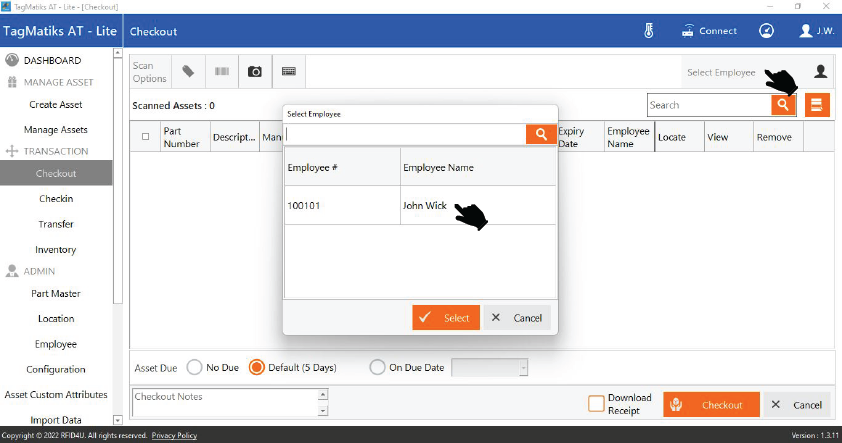
Task: Select the No Due radio button
Action: click(x=194, y=367)
